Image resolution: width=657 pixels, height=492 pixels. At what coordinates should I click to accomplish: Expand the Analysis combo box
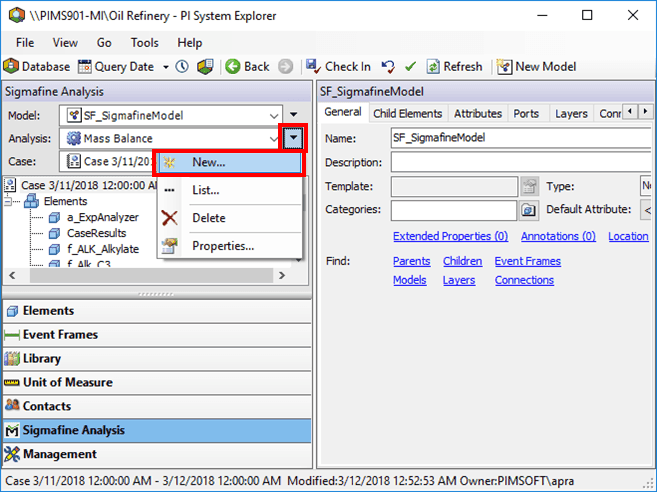coord(274,139)
